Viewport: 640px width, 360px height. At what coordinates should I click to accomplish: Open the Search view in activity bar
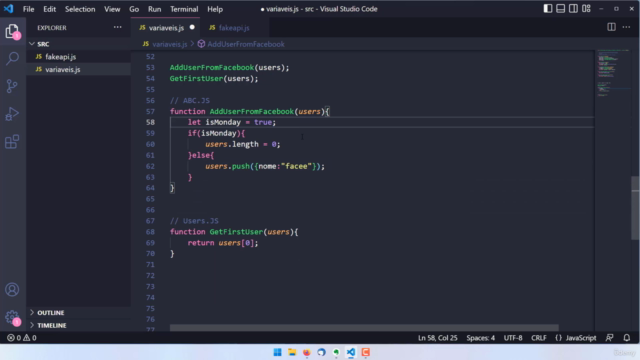[x=12, y=58]
